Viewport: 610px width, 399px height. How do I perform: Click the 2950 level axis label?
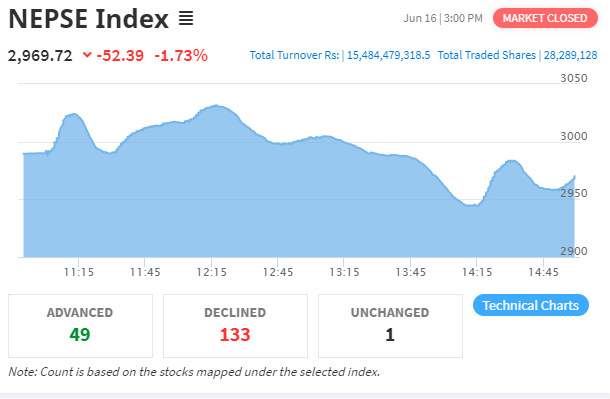(x=573, y=193)
